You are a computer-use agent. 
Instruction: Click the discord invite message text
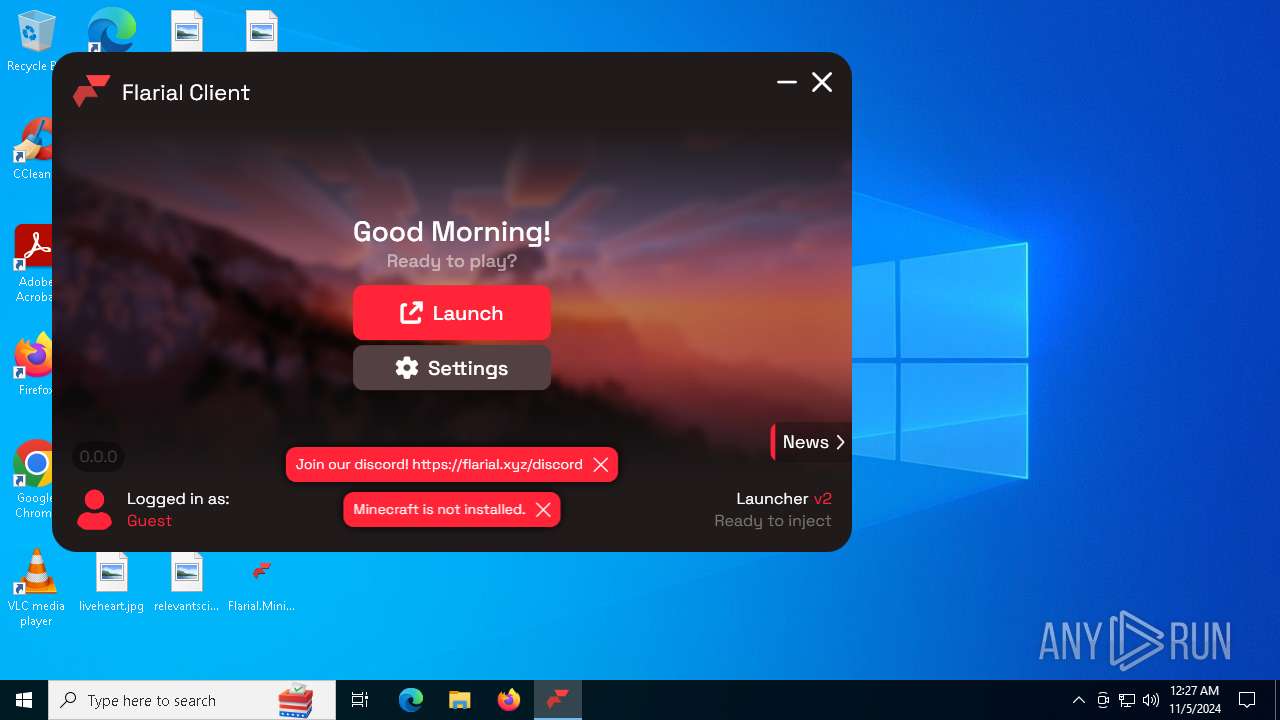click(x=439, y=464)
